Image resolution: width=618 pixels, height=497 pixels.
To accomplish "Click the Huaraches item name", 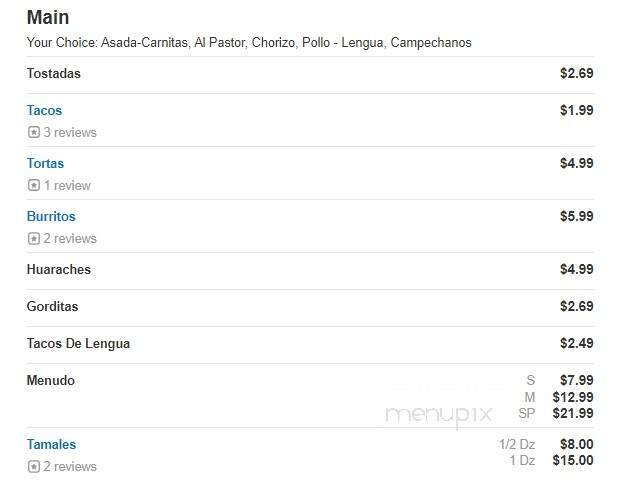I will tap(59, 270).
